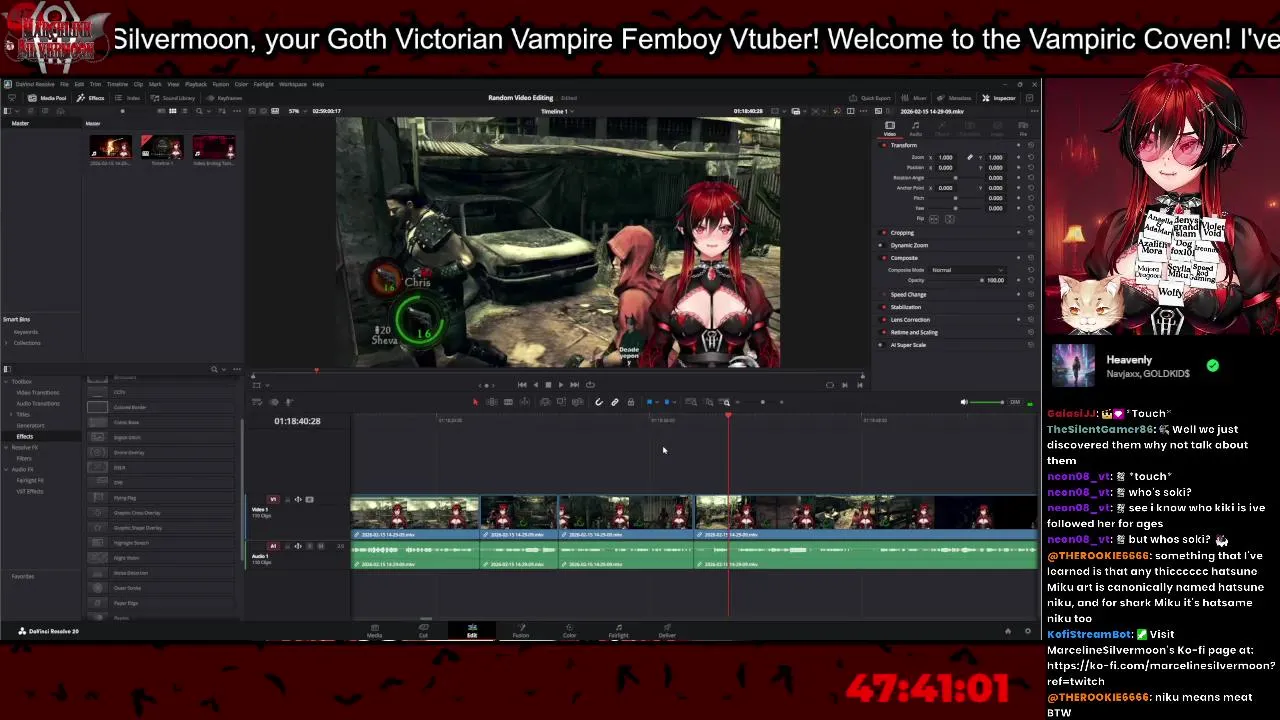
Task: Open the File menu
Action: click(64, 84)
